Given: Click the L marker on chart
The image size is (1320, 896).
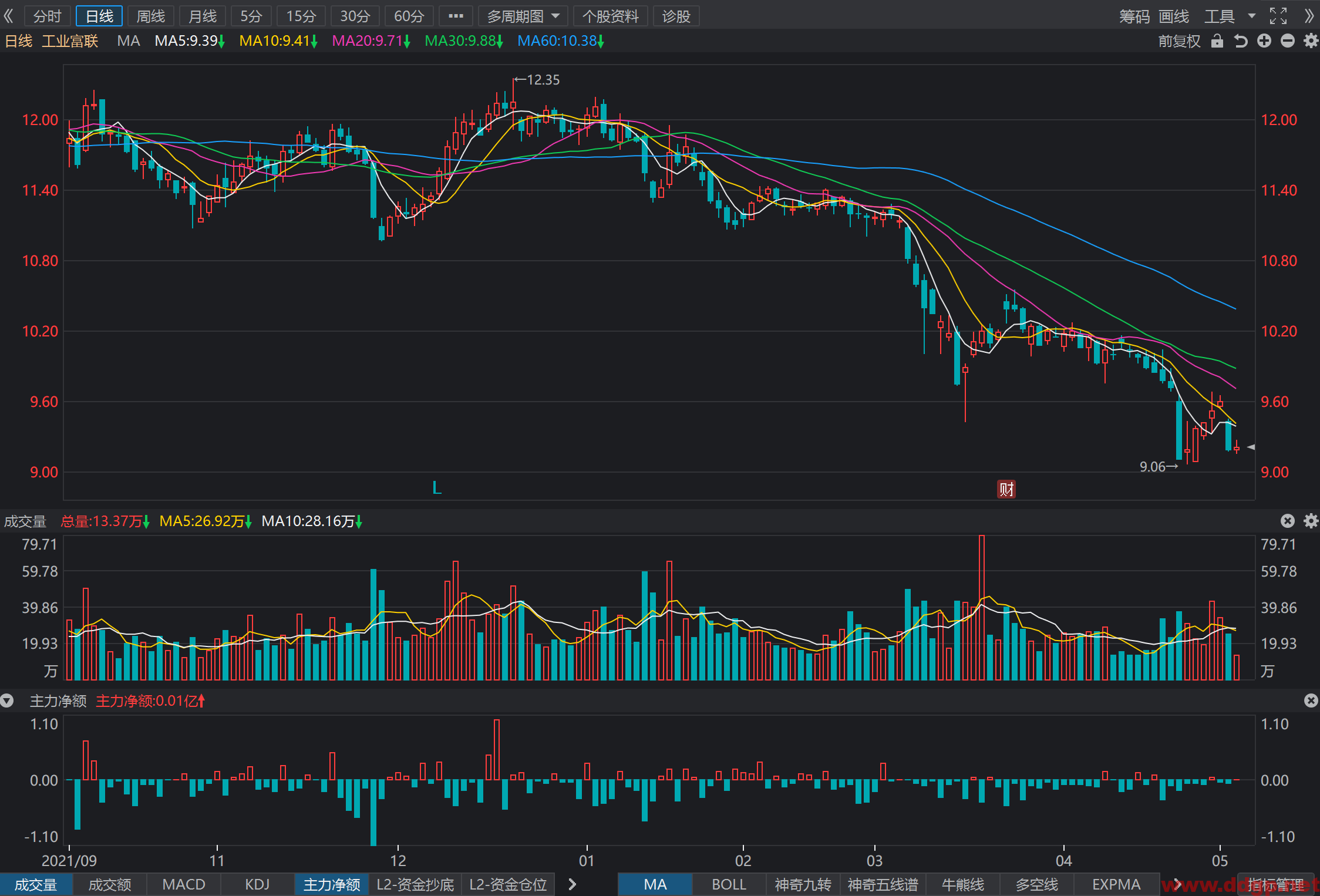Looking at the screenshot, I should click(436, 488).
